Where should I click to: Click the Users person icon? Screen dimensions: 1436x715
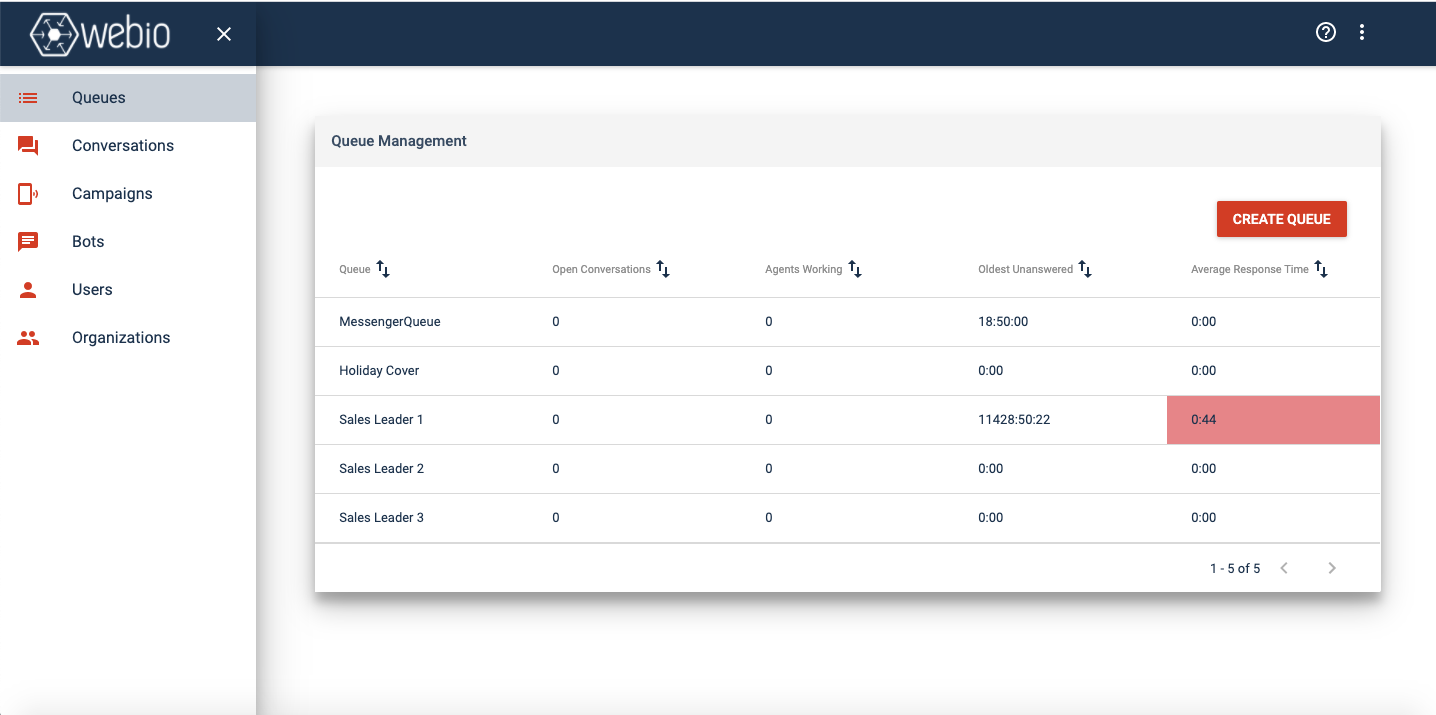pyautogui.click(x=28, y=290)
